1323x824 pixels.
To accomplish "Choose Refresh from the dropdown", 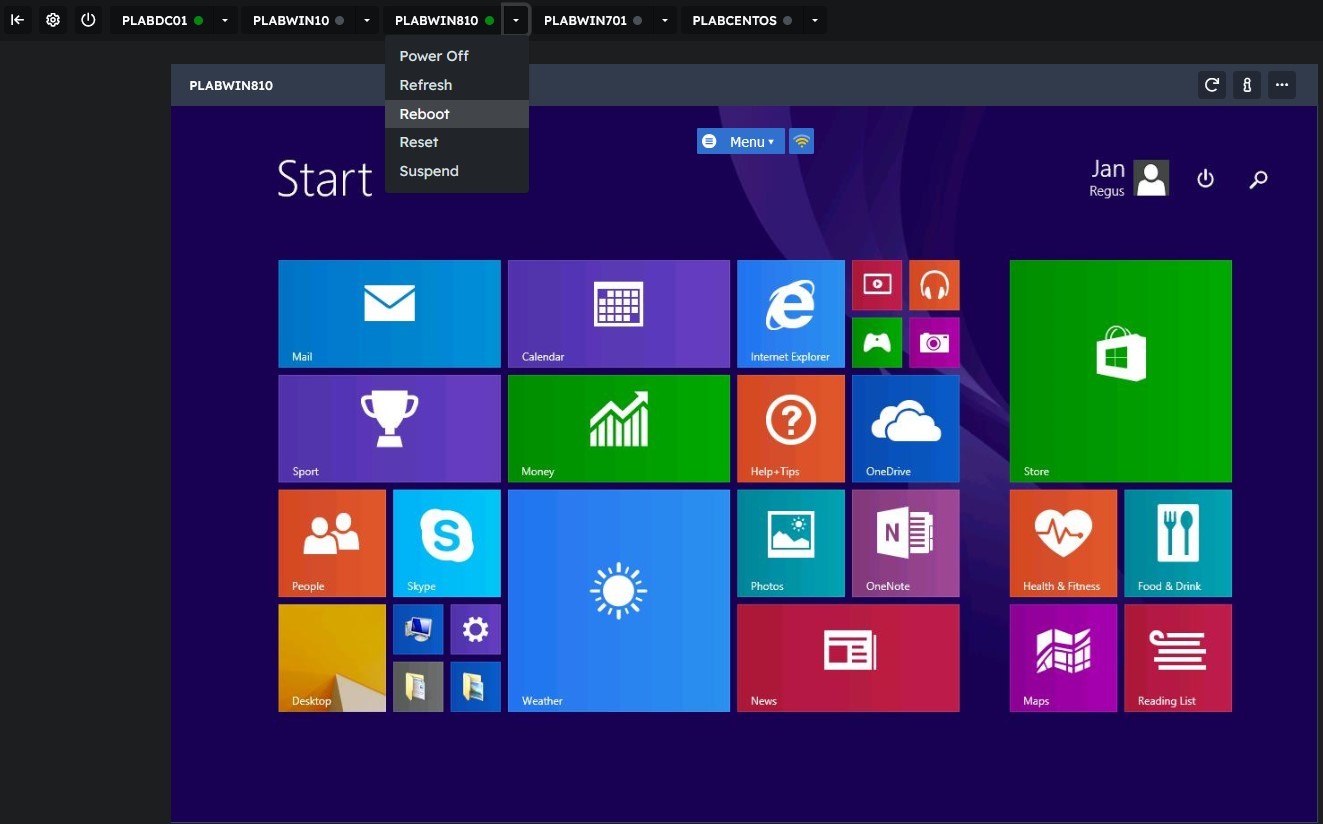I will (457, 85).
